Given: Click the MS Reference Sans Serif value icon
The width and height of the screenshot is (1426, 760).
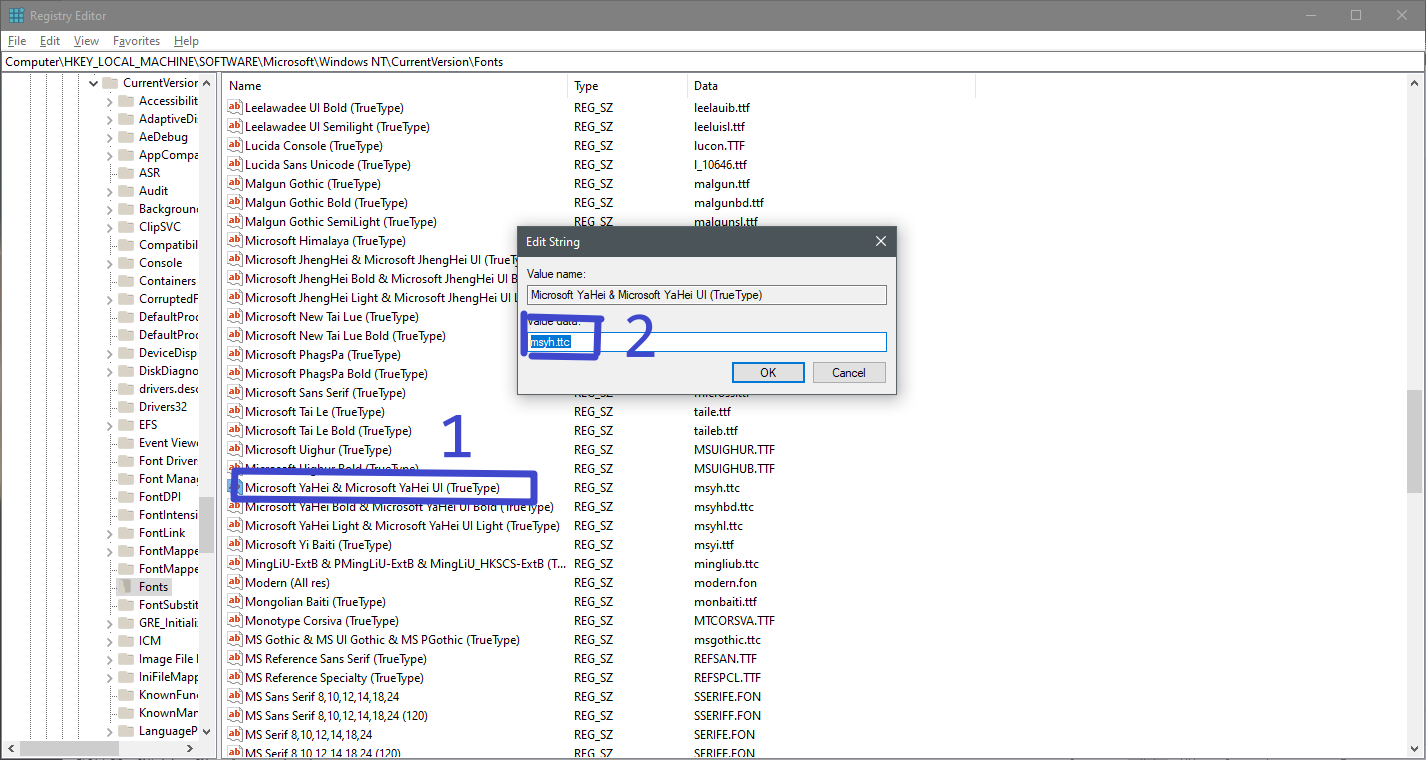Looking at the screenshot, I should pos(235,659).
